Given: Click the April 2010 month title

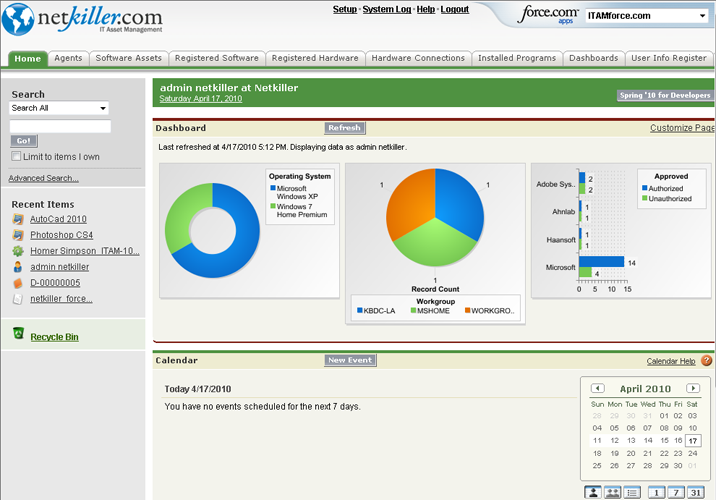Looking at the screenshot, I should point(645,389).
